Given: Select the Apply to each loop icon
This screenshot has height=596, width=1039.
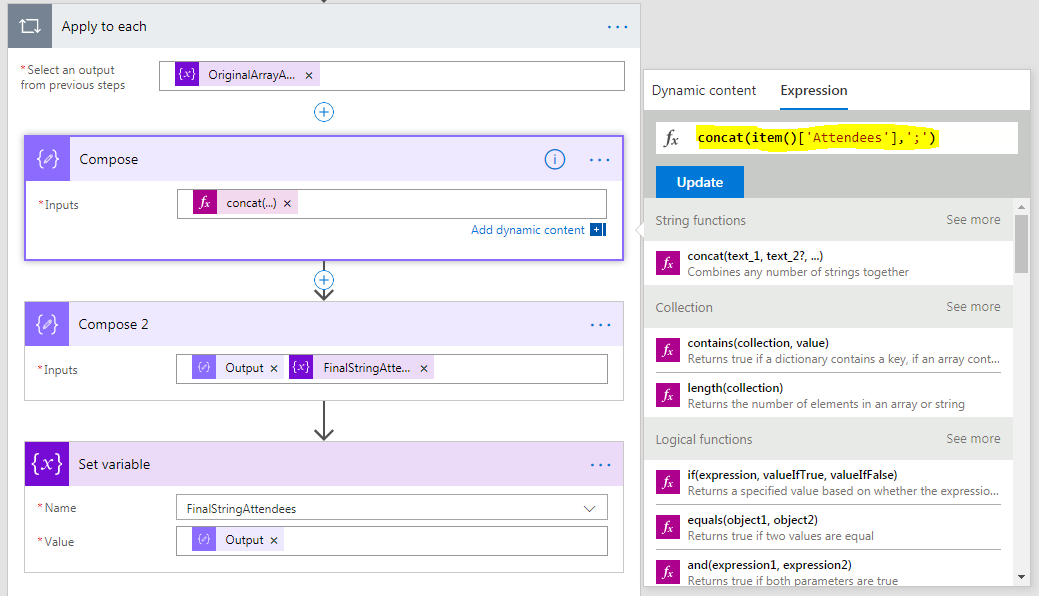Looking at the screenshot, I should tap(29, 25).
